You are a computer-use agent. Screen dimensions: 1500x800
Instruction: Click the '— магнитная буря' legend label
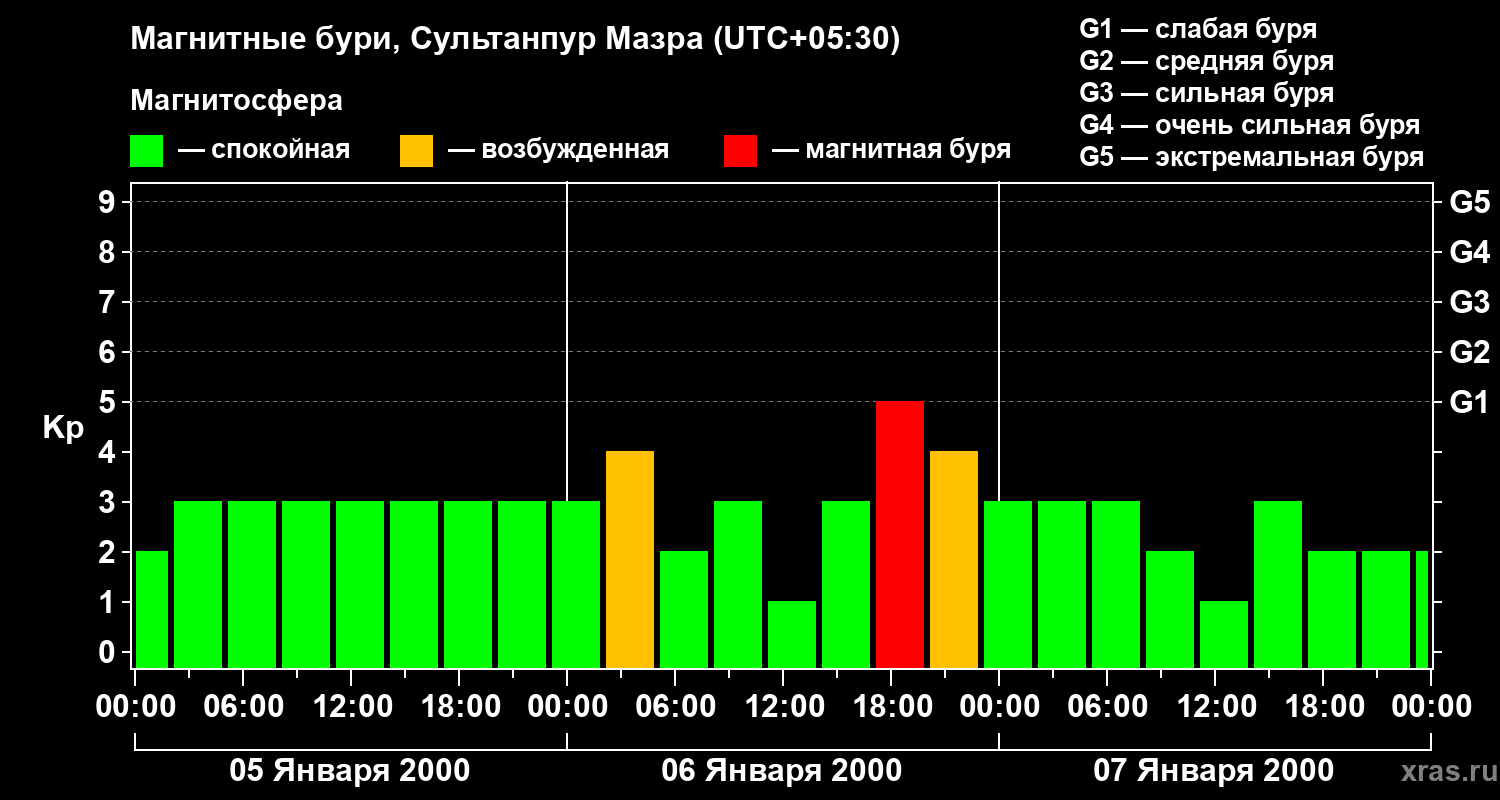(x=892, y=150)
